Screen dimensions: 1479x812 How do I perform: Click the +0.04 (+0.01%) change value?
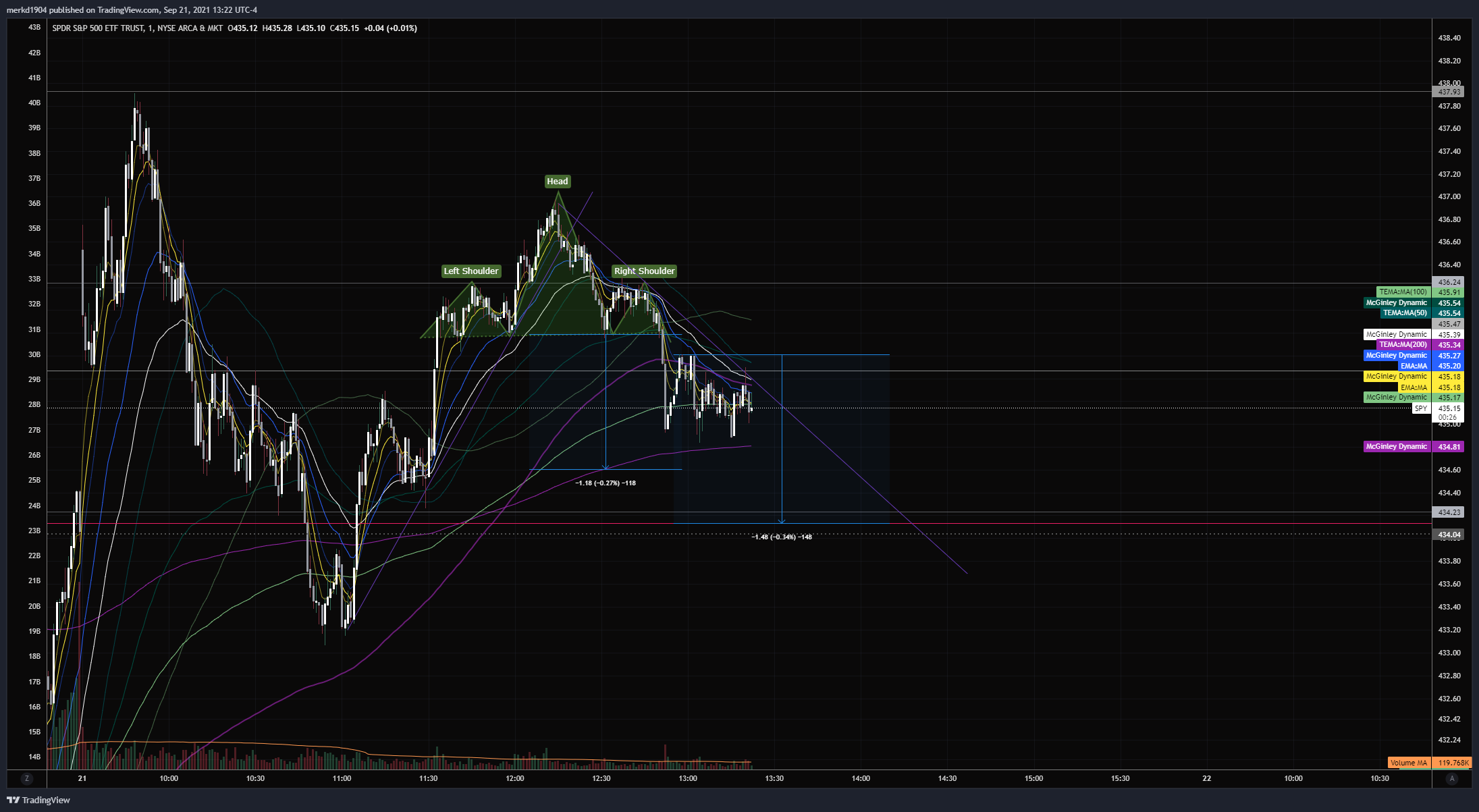tap(390, 28)
